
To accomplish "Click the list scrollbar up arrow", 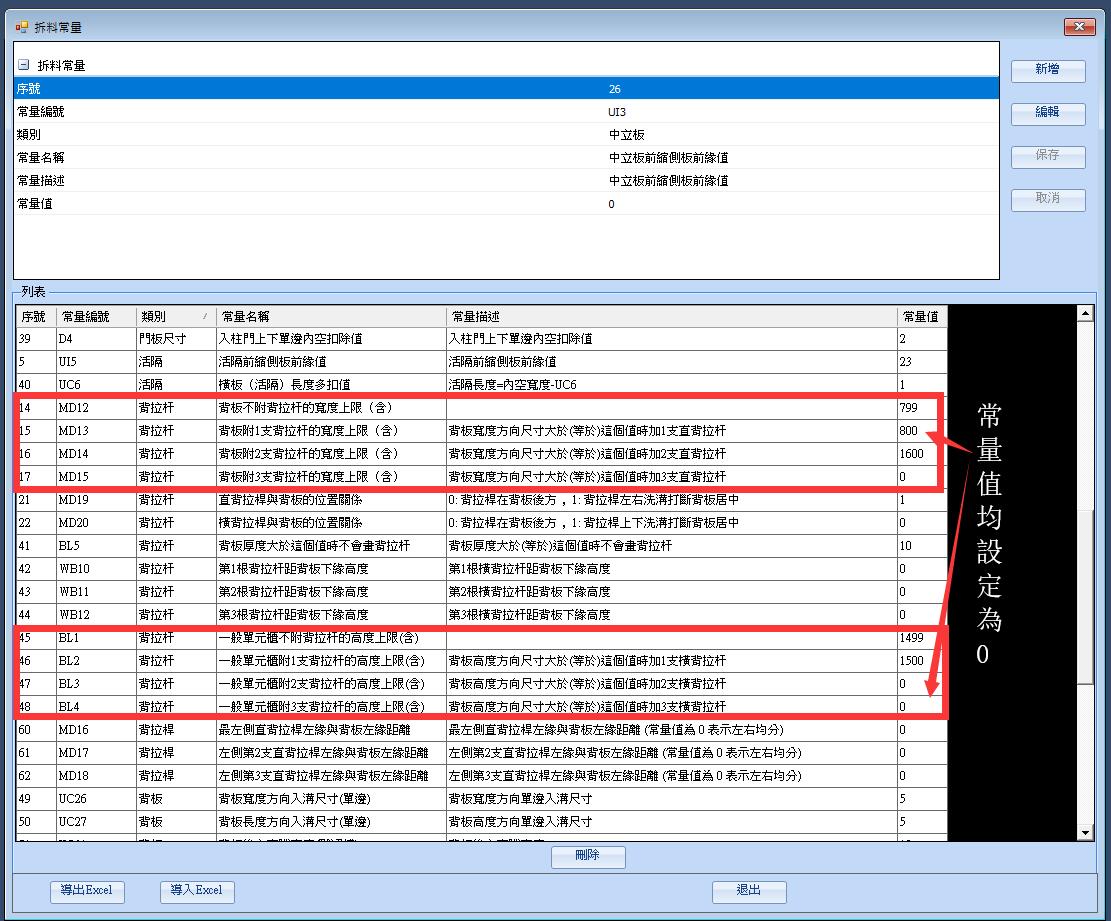I will coord(1085,314).
